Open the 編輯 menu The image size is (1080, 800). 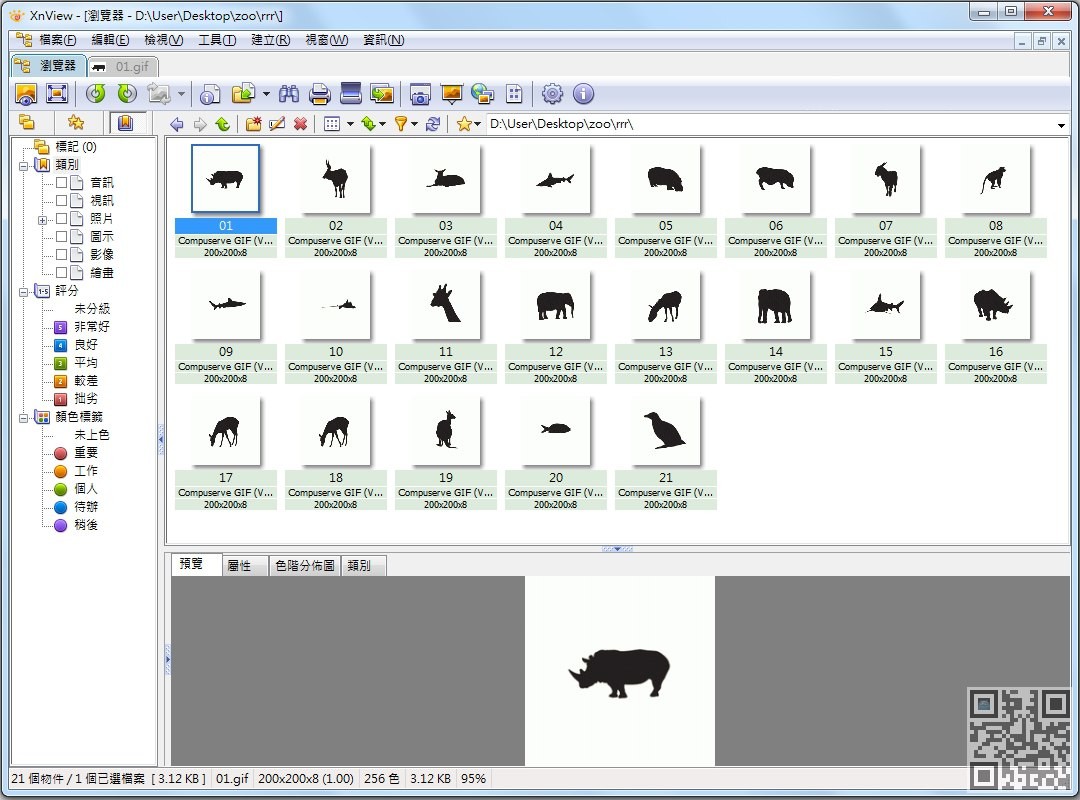pos(110,40)
